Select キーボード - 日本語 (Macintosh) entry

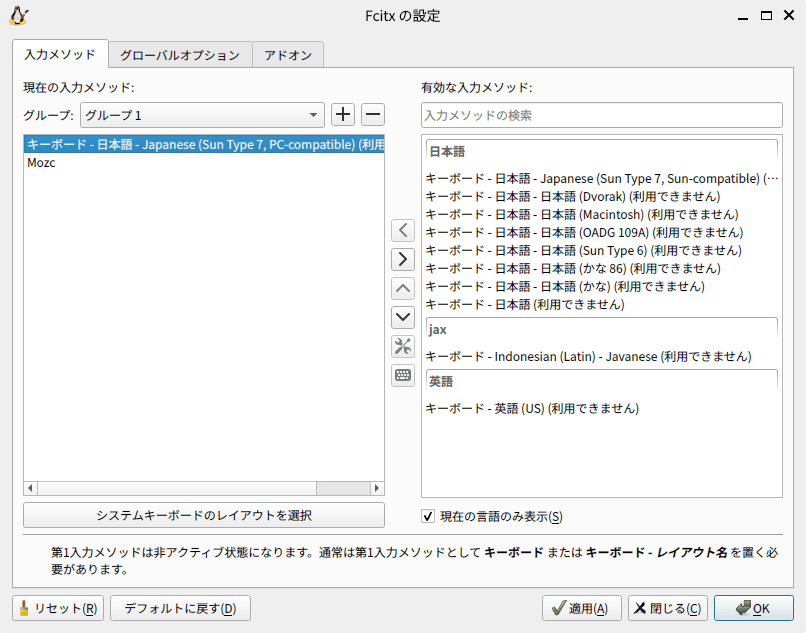pos(601,214)
